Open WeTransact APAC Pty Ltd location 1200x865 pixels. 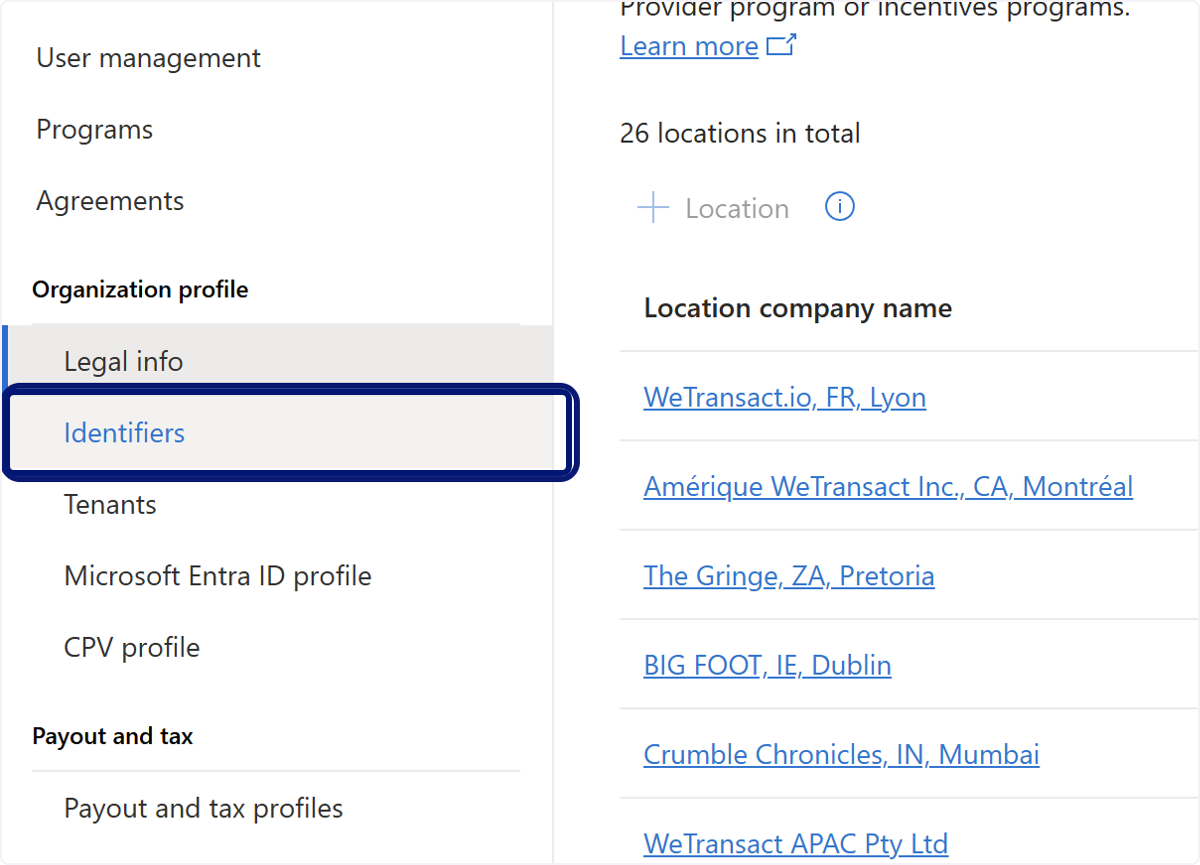click(x=795, y=843)
